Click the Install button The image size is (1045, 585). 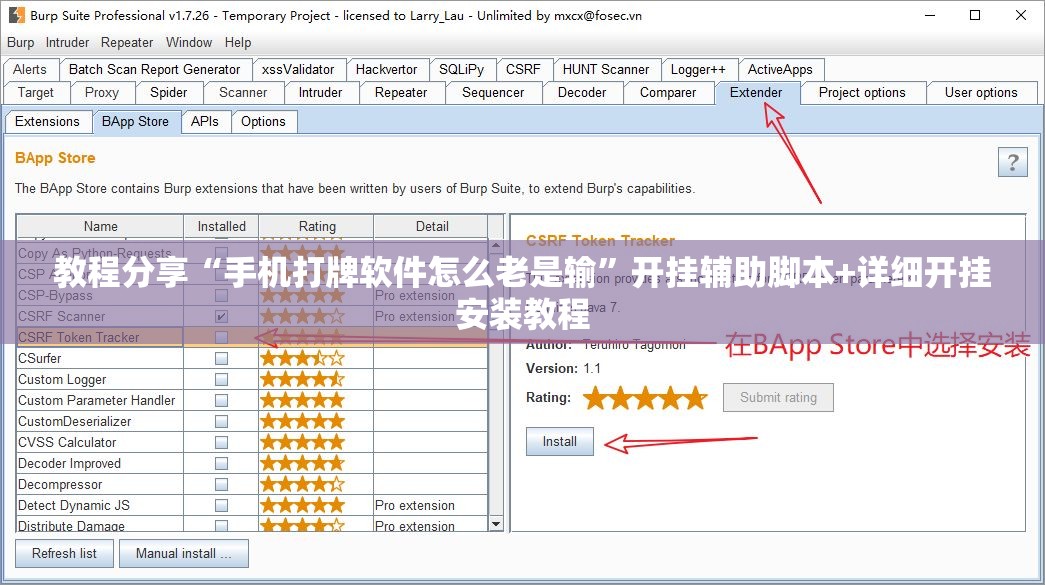pos(560,442)
